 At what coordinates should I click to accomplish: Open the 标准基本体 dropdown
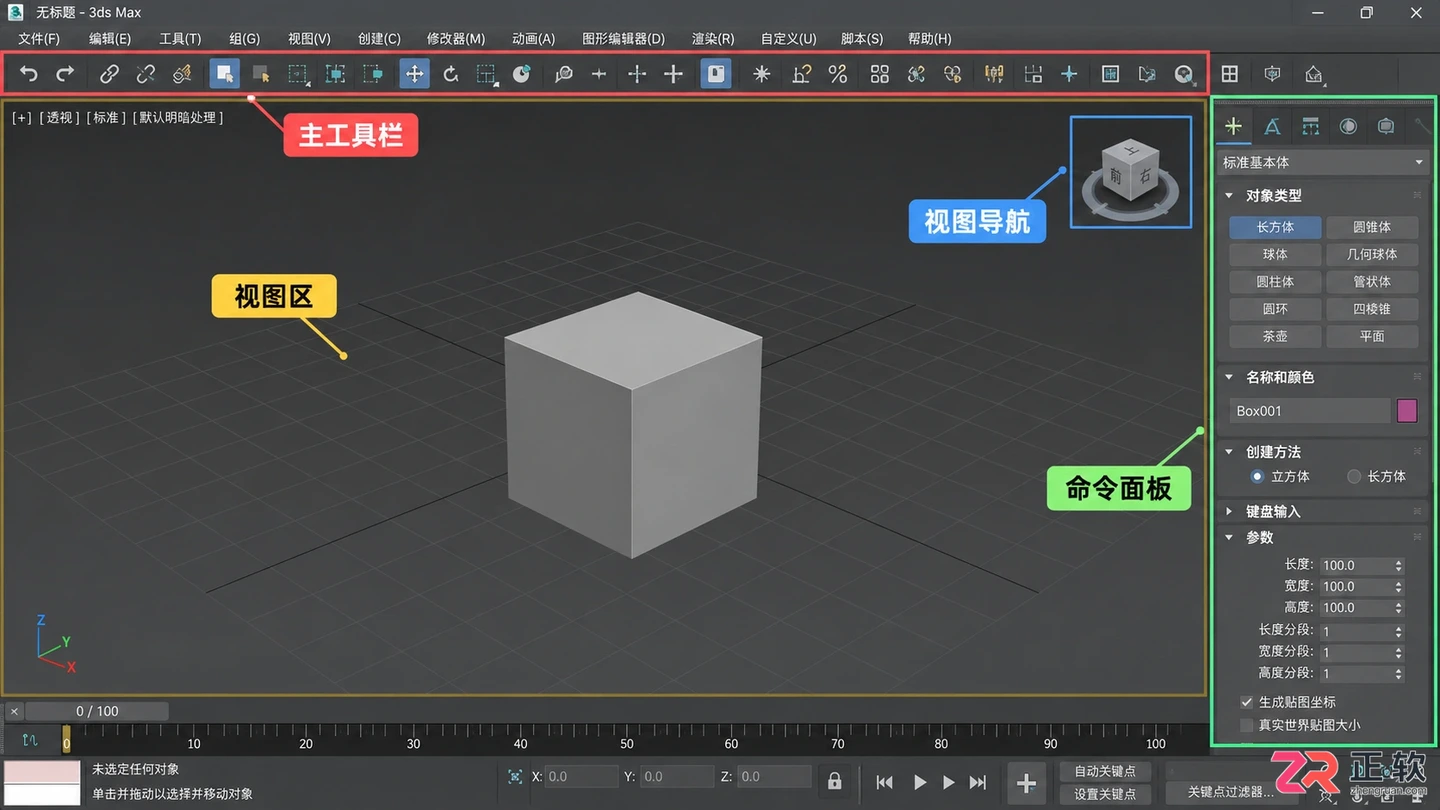(x=1324, y=162)
